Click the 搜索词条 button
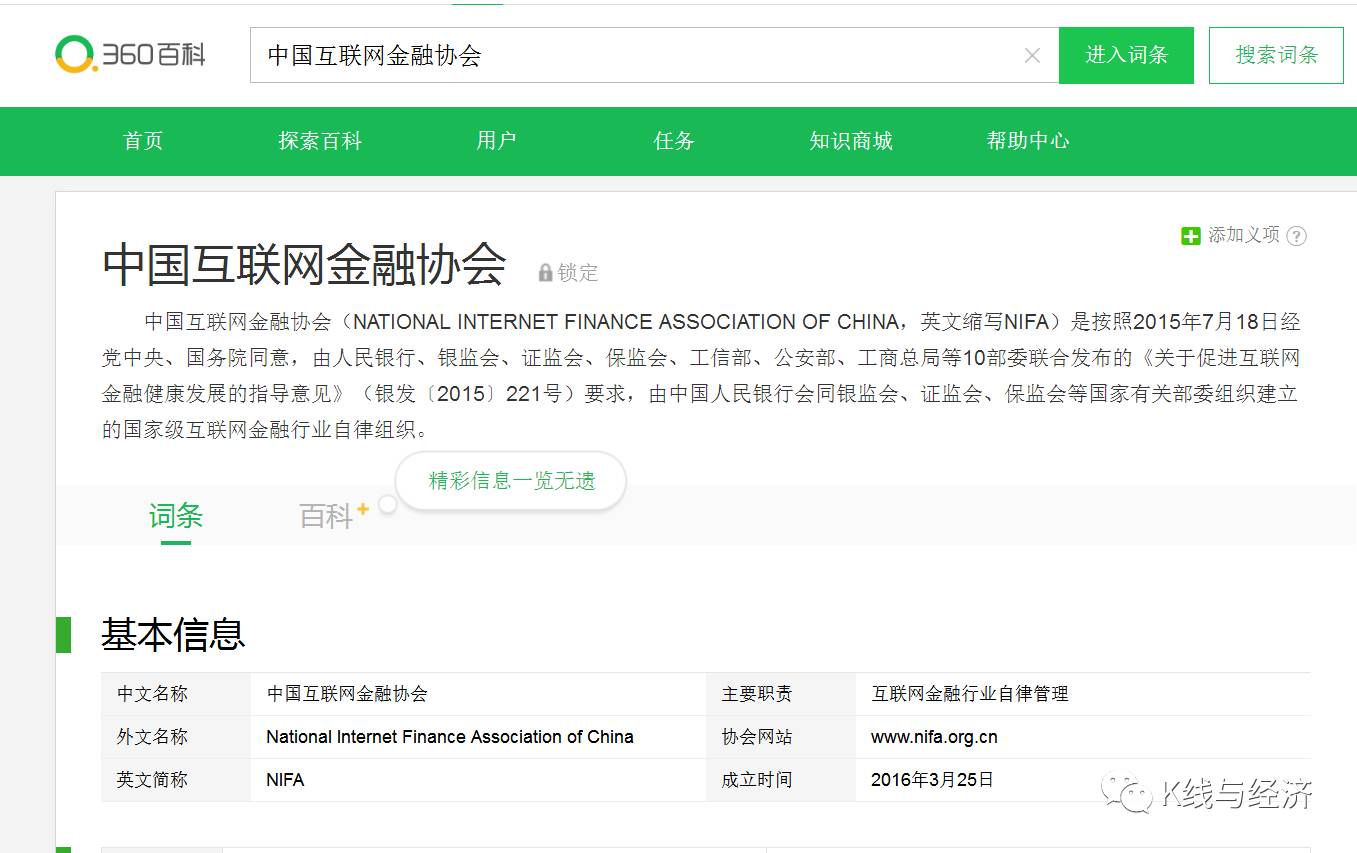 (1276, 55)
